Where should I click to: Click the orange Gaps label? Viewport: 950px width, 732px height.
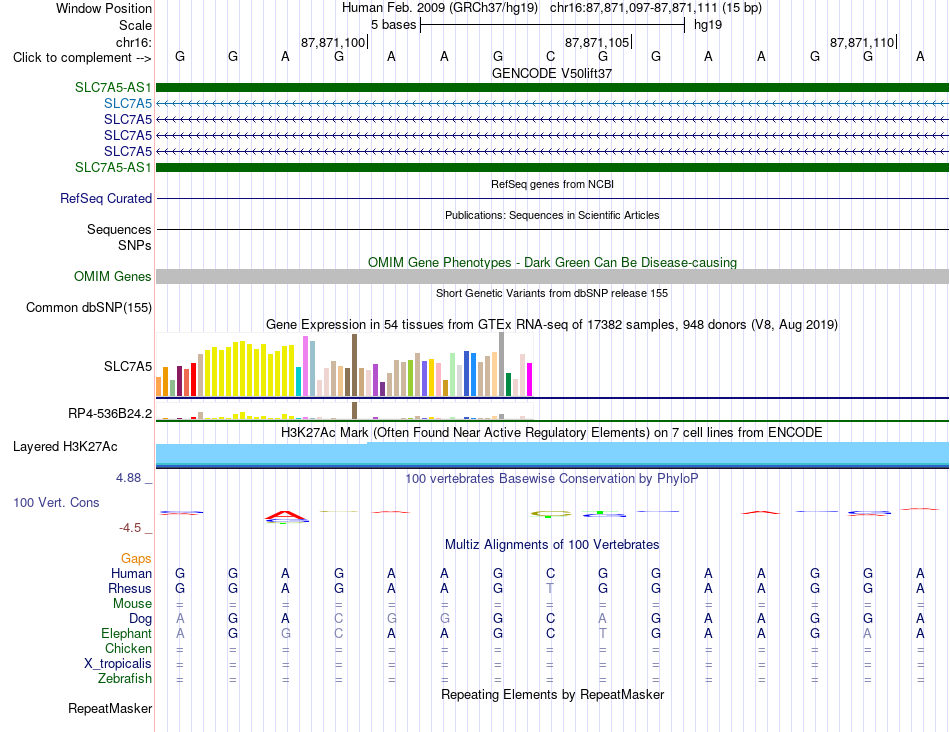136,558
